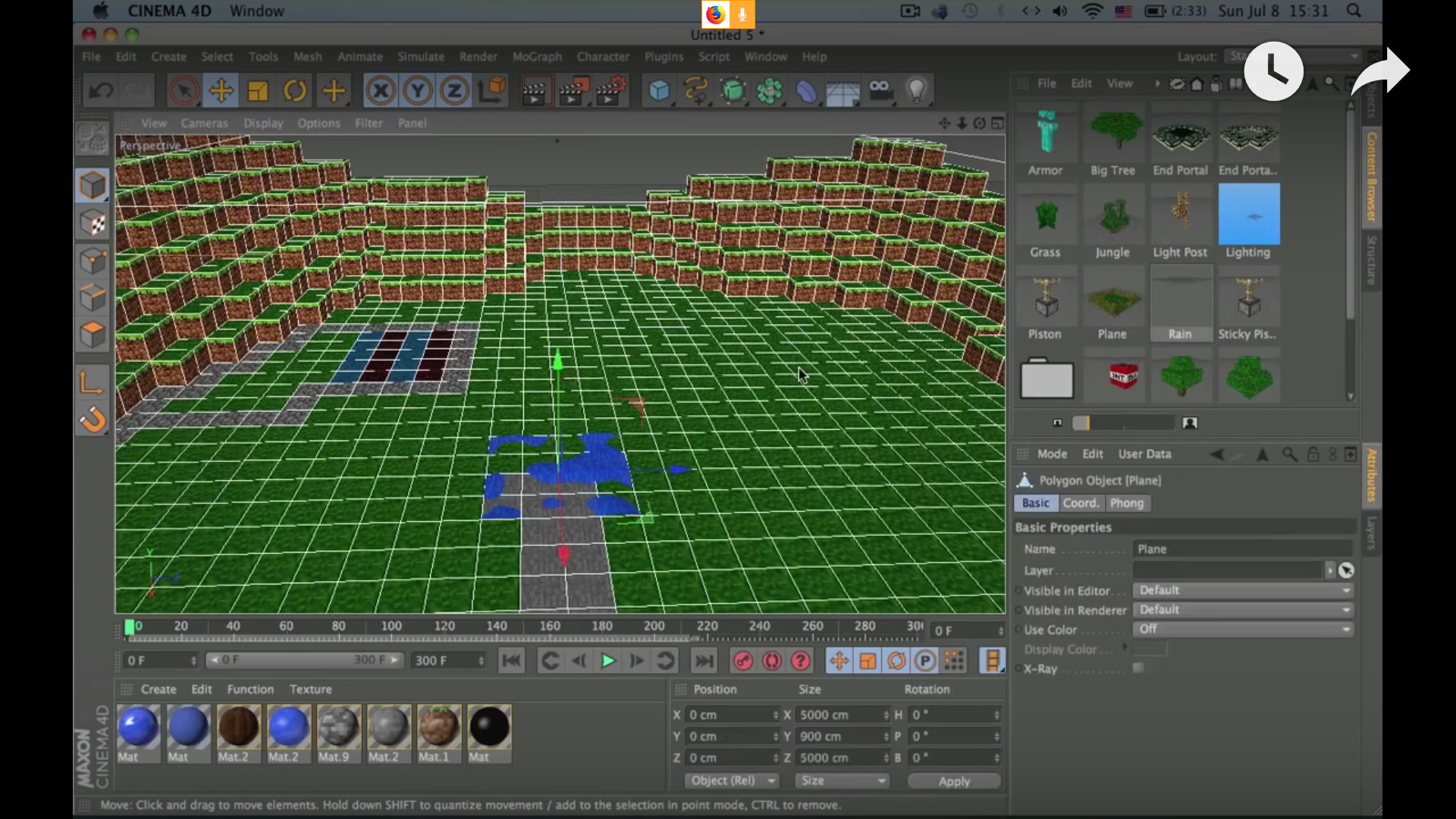
Task: Click the macOS Spotlight search icon
Action: click(x=1354, y=11)
